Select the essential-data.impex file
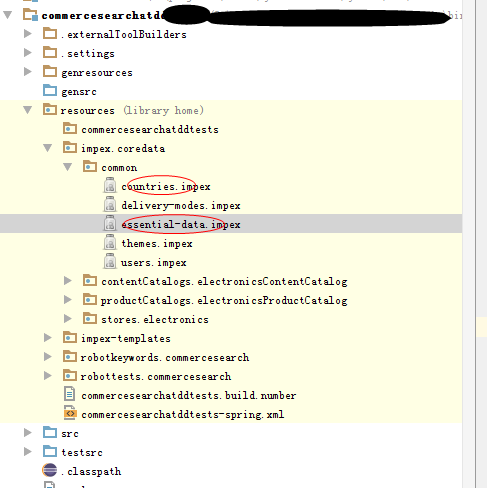The height and width of the screenshot is (488, 487). click(181, 224)
